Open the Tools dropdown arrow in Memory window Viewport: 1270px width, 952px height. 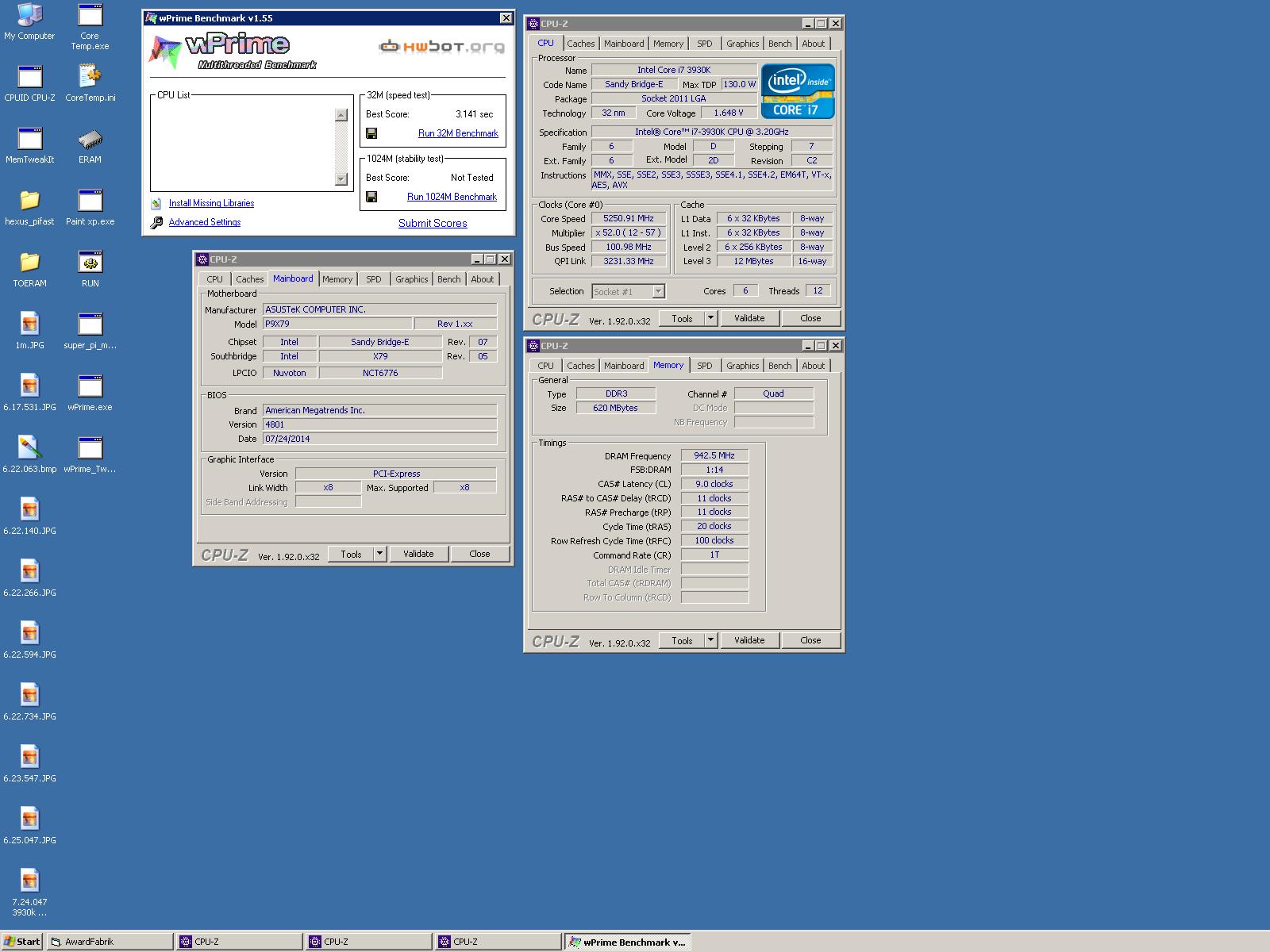(x=710, y=640)
